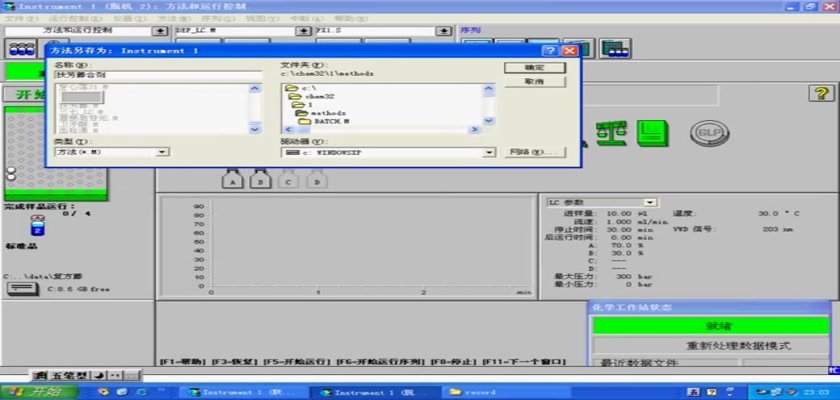The width and height of the screenshot is (840, 400).
Task: Click the method name input field
Action: [159, 76]
